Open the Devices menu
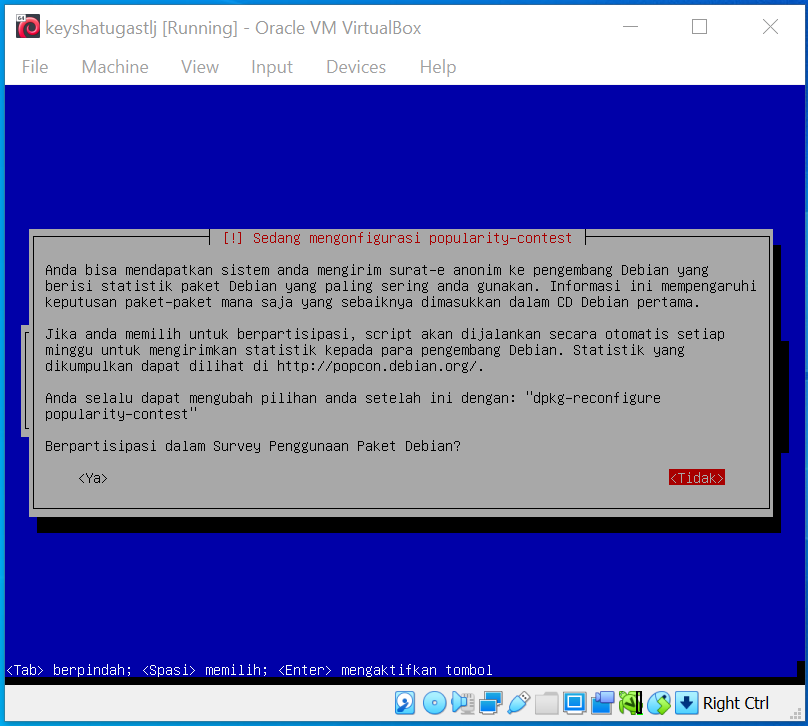Image resolution: width=808 pixels, height=726 pixels. pyautogui.click(x=356, y=67)
